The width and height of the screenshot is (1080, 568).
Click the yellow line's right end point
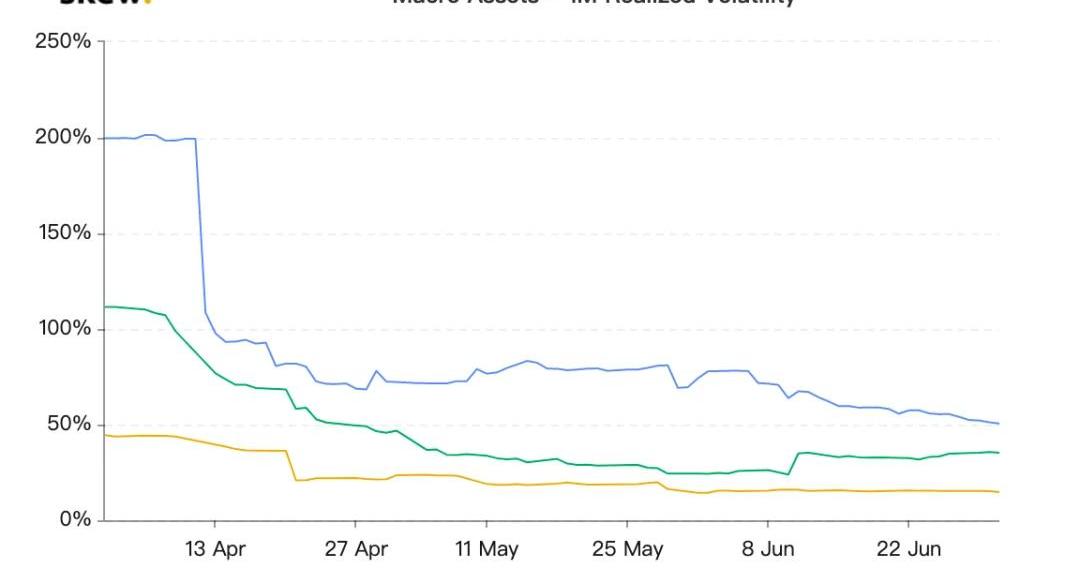tap(998, 492)
